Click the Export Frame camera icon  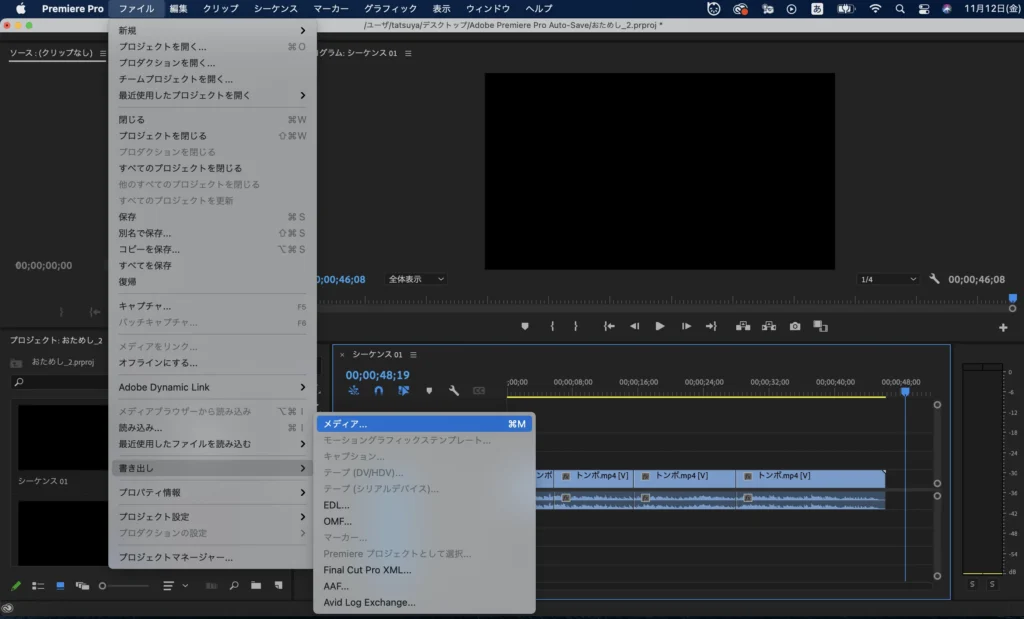(795, 326)
